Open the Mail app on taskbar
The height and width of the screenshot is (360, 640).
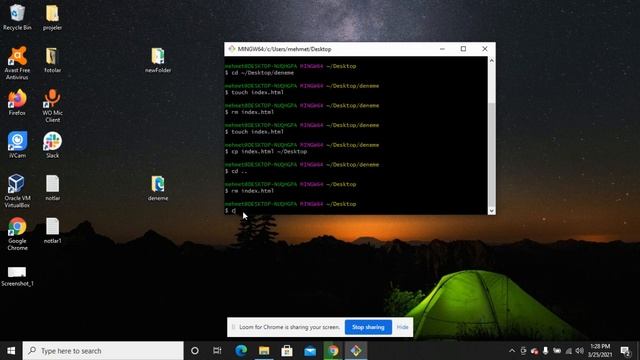[x=310, y=351]
